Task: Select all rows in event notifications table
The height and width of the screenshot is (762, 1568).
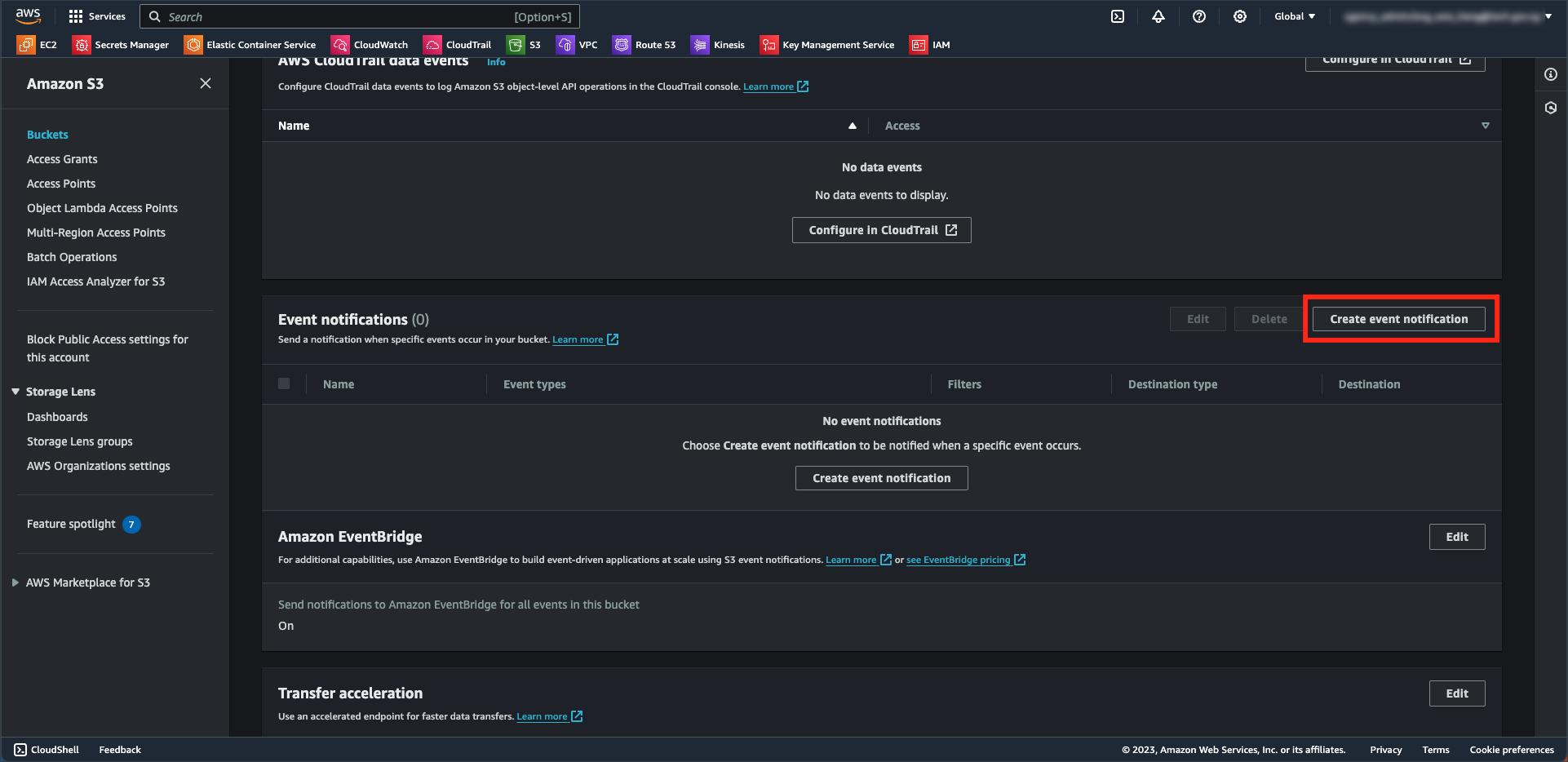Action: pos(284,383)
